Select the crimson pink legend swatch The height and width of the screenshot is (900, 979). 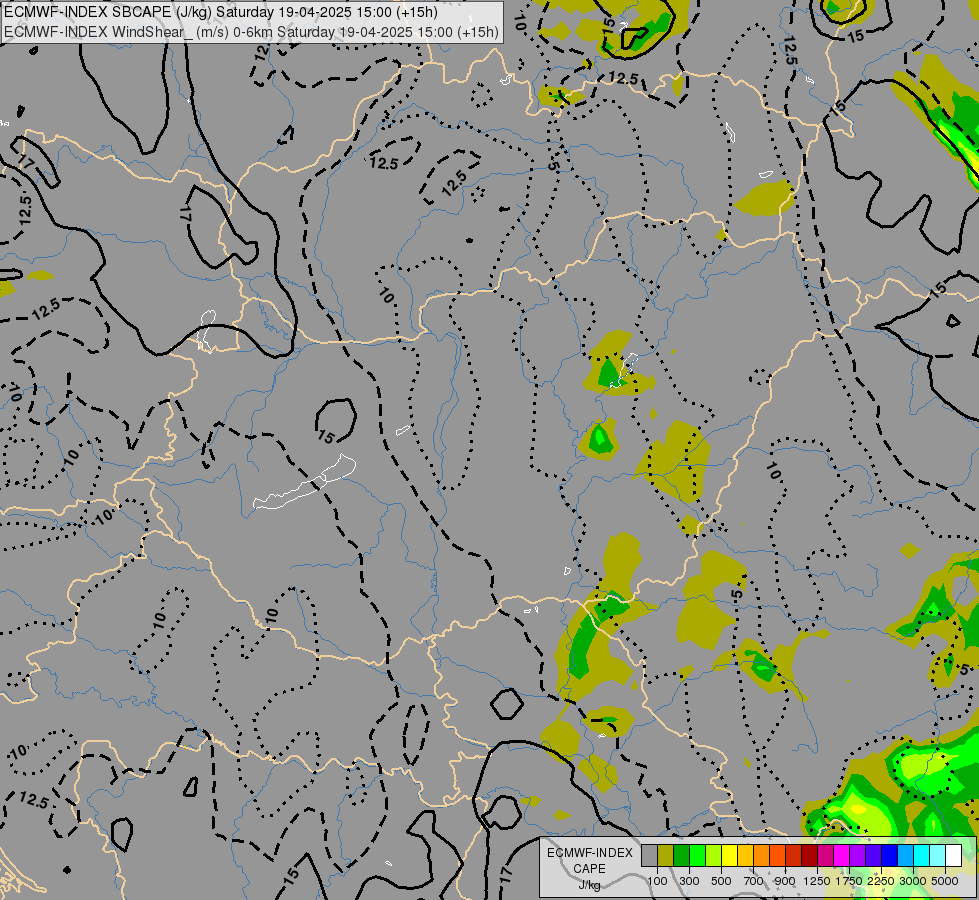pos(825,855)
